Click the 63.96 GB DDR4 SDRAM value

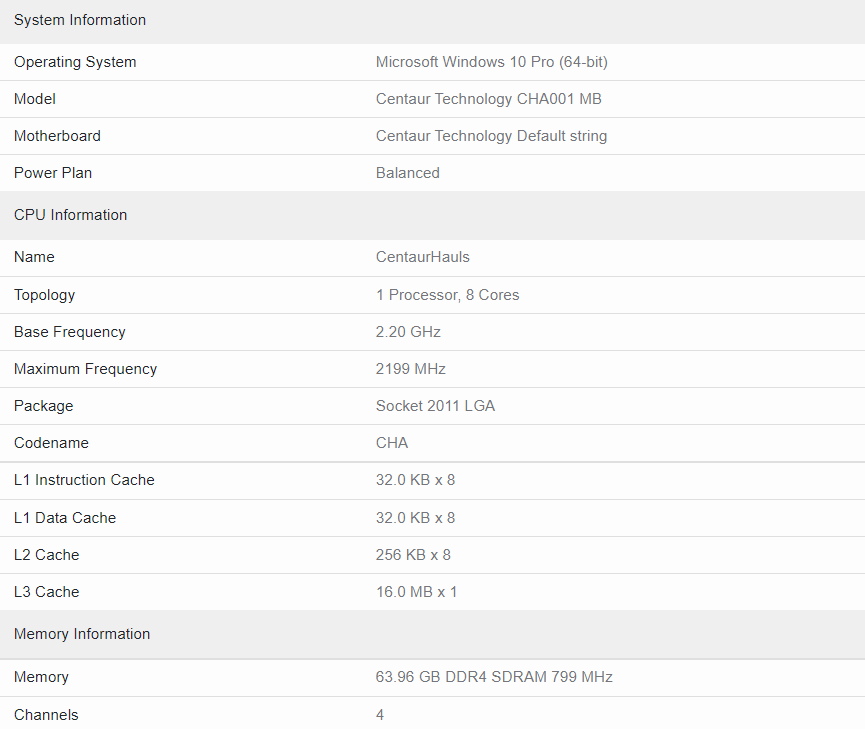pos(494,677)
